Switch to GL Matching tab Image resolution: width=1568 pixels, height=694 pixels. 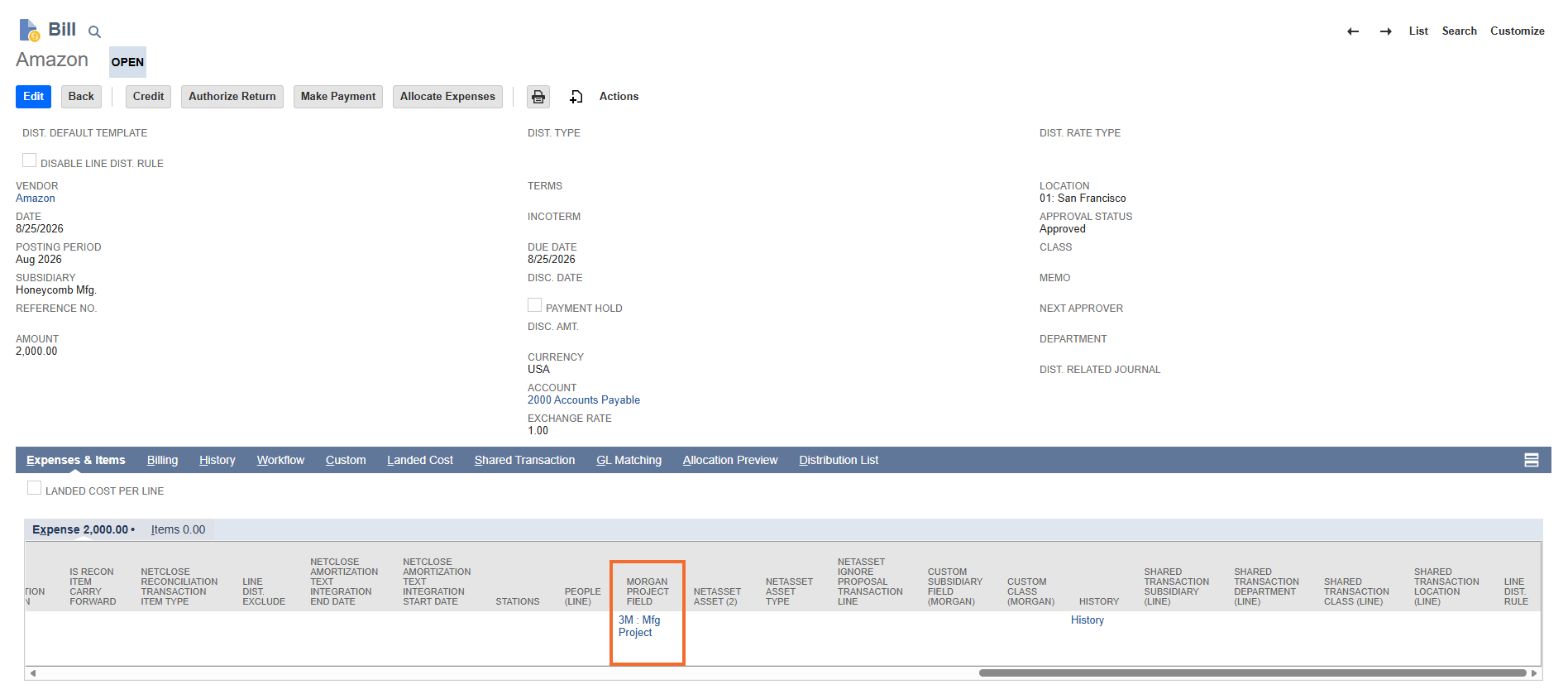click(x=629, y=460)
